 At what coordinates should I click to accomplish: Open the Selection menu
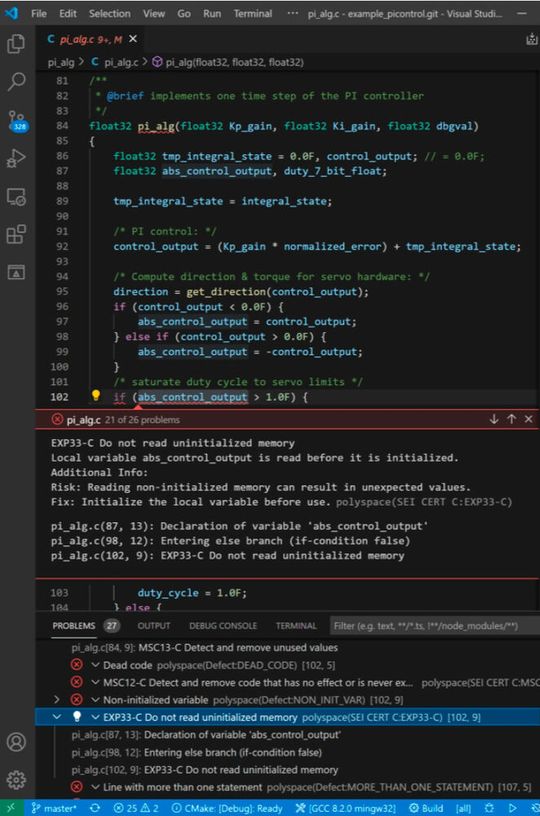(110, 14)
